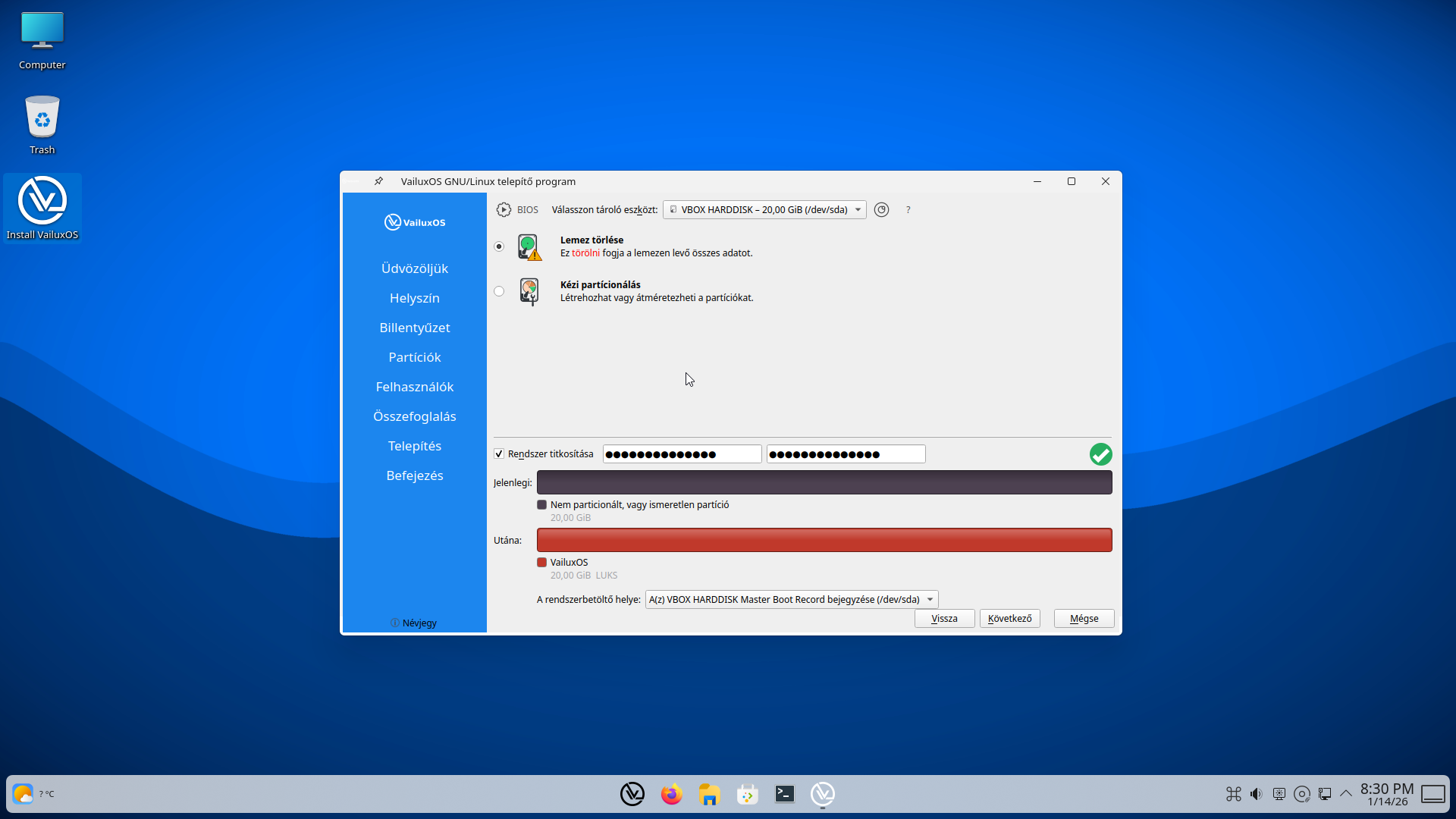This screenshot has width=1456, height=819.
Task: Click the refresh storage devices icon
Action: (881, 209)
